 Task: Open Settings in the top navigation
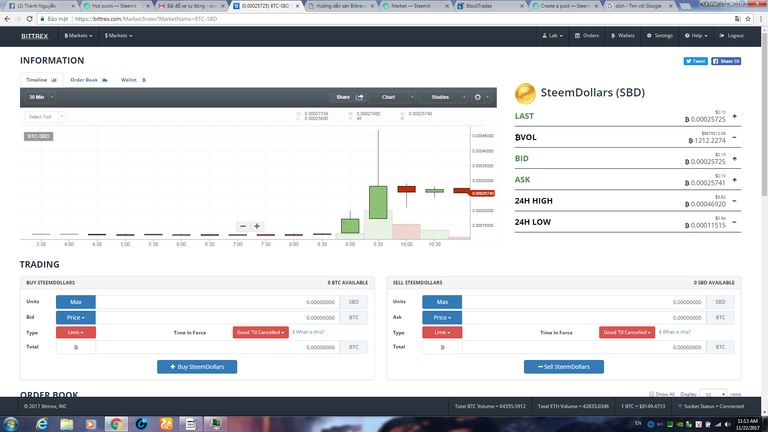(660, 36)
